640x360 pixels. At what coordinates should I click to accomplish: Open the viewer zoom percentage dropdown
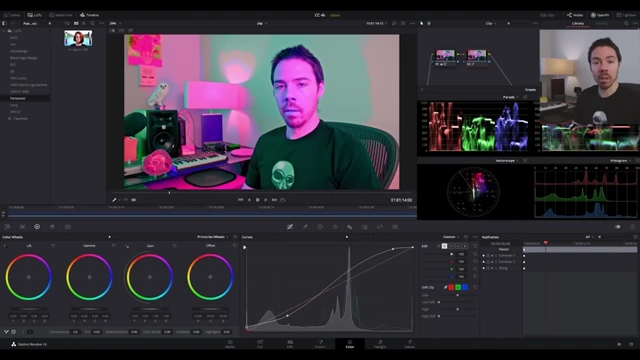[x=116, y=24]
